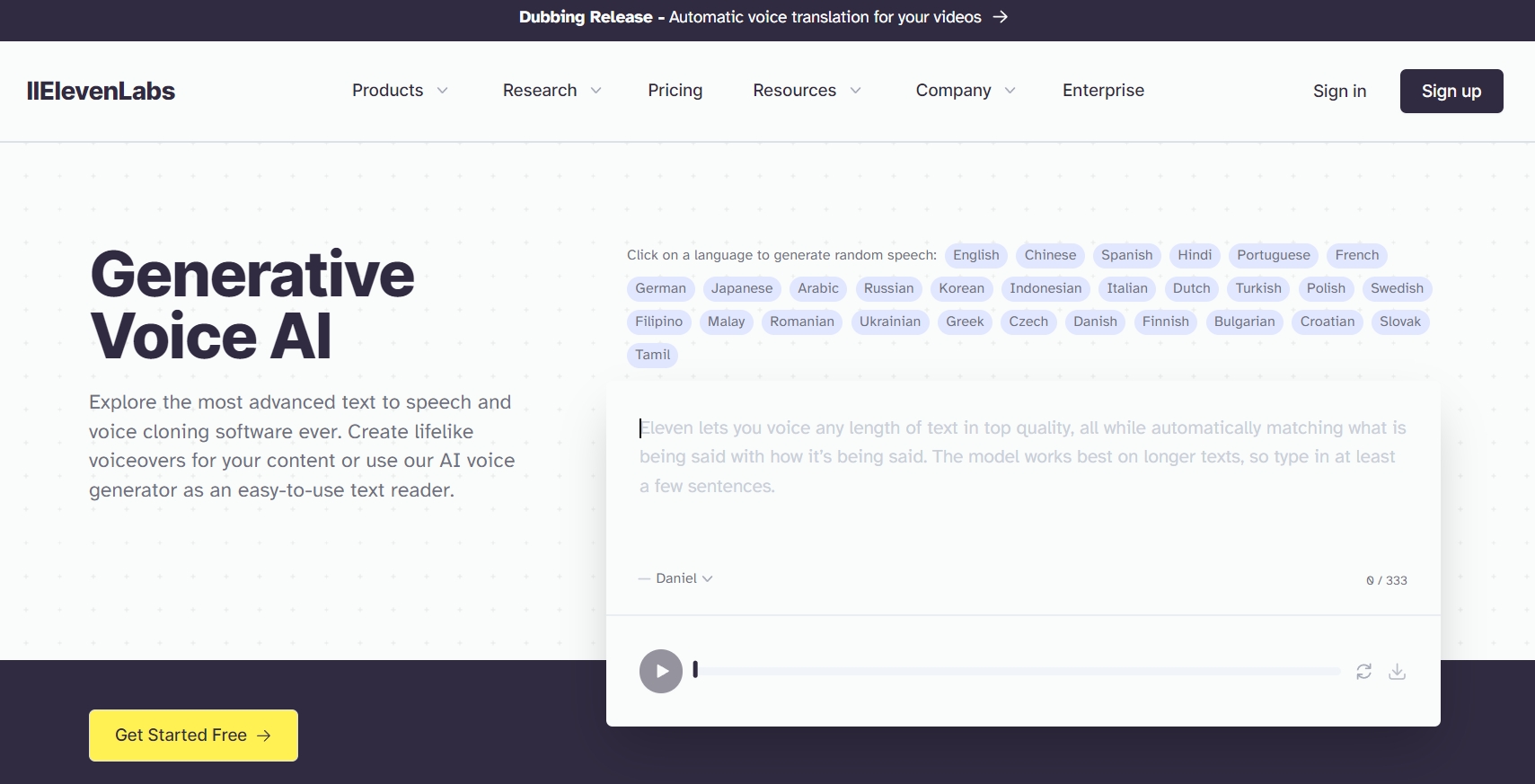
Task: Click the regenerate speech icon
Action: (1363, 672)
